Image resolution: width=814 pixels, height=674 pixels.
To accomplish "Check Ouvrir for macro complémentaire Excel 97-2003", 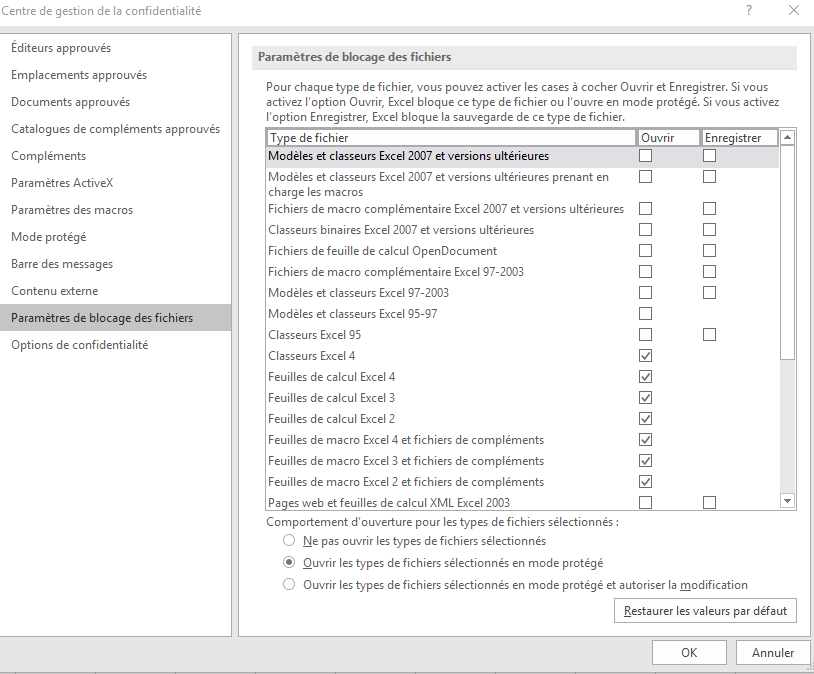I will tap(645, 272).
